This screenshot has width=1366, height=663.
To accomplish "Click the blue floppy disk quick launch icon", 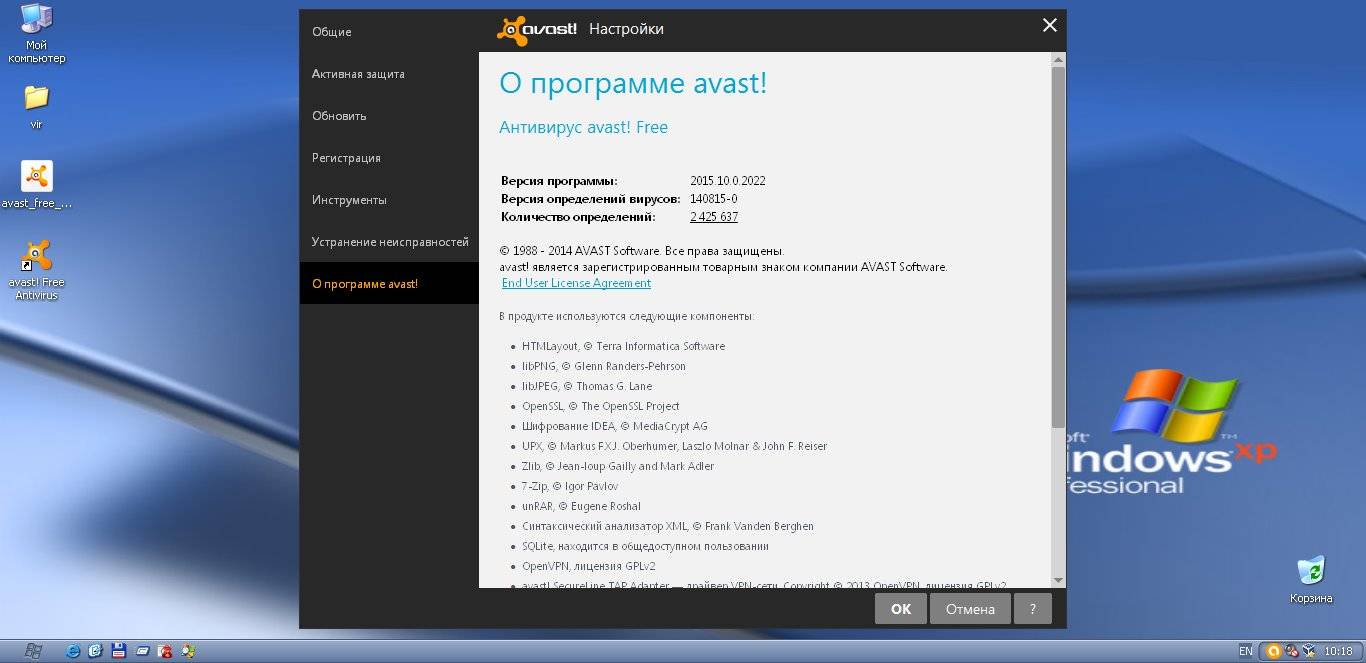I will (x=118, y=651).
